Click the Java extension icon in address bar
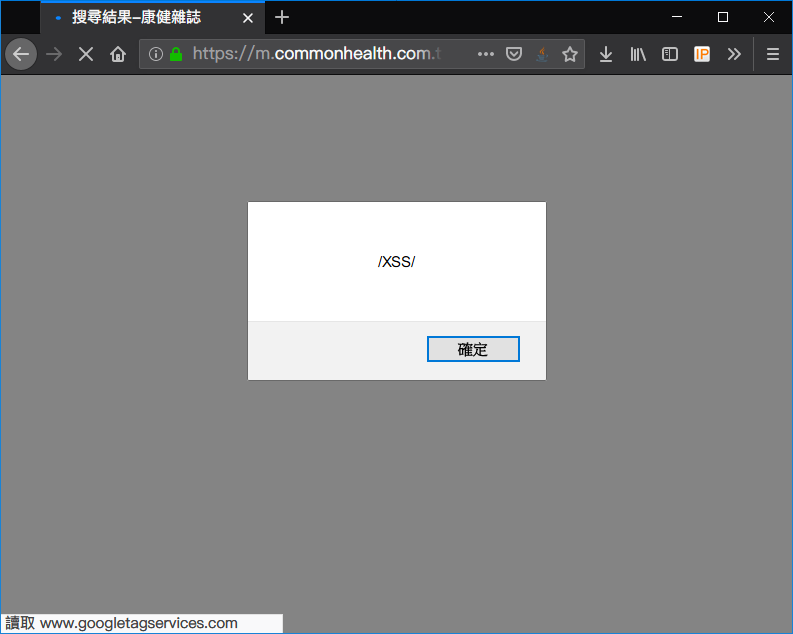Image resolution: width=793 pixels, height=634 pixels. click(542, 54)
